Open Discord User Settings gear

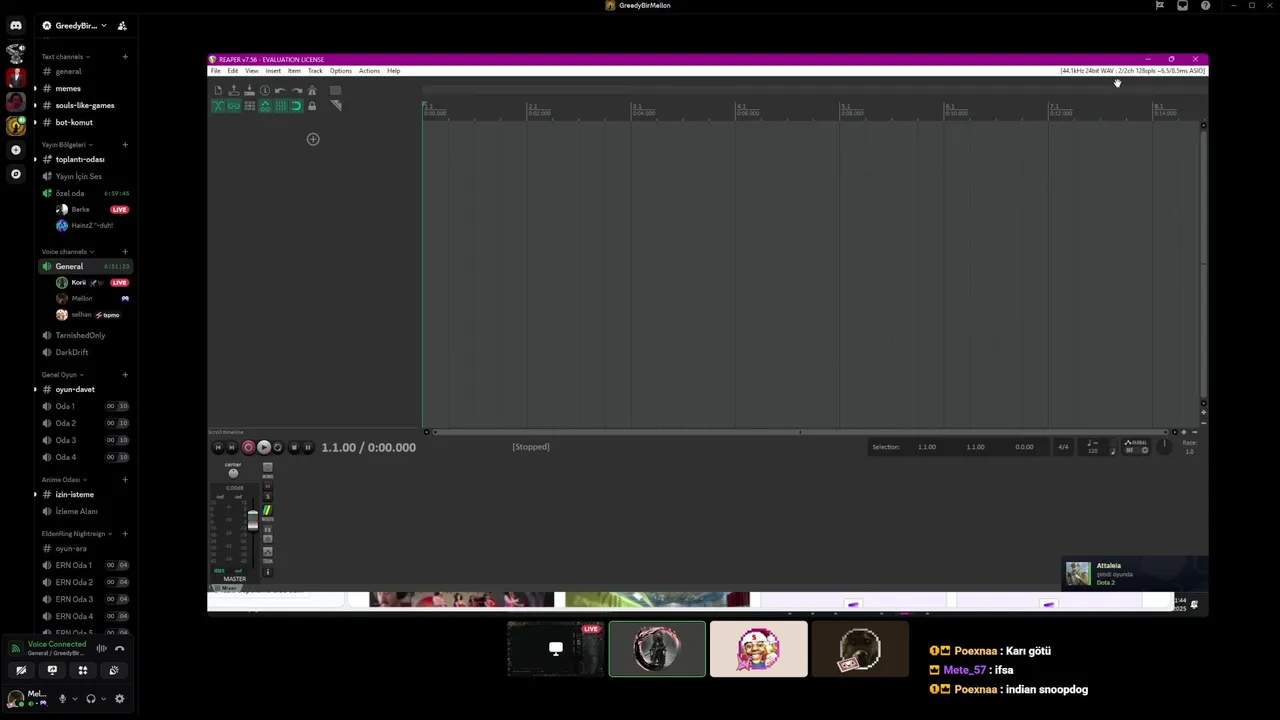[x=119, y=699]
